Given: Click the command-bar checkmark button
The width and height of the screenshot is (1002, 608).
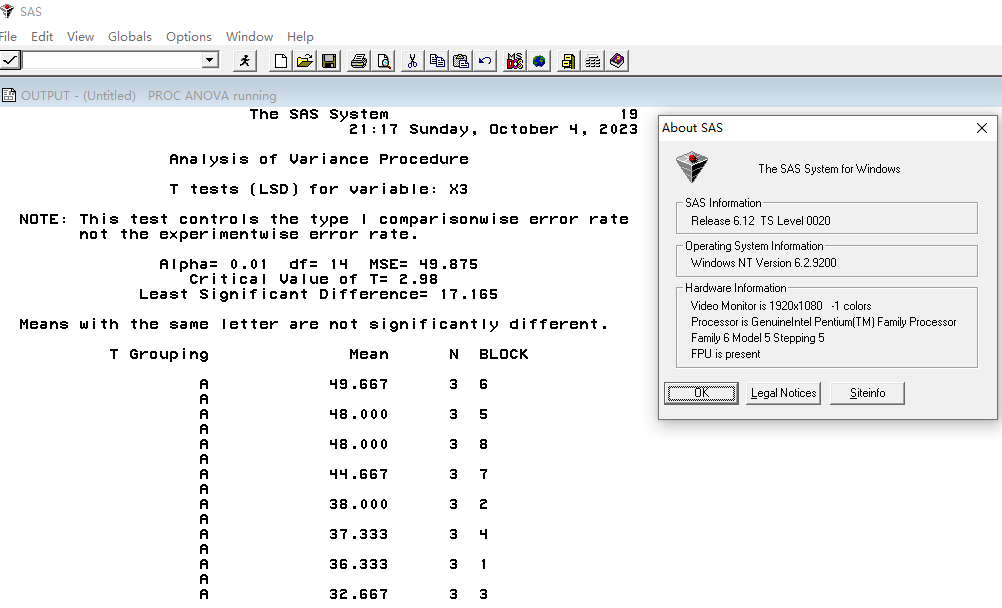Looking at the screenshot, I should (x=10, y=60).
